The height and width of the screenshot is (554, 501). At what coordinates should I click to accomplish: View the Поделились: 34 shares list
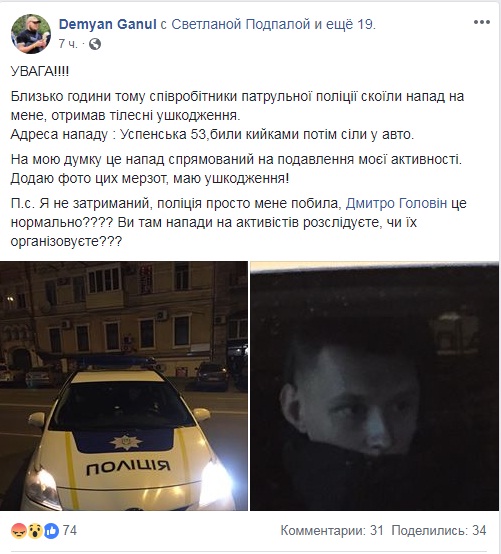pos(439,531)
